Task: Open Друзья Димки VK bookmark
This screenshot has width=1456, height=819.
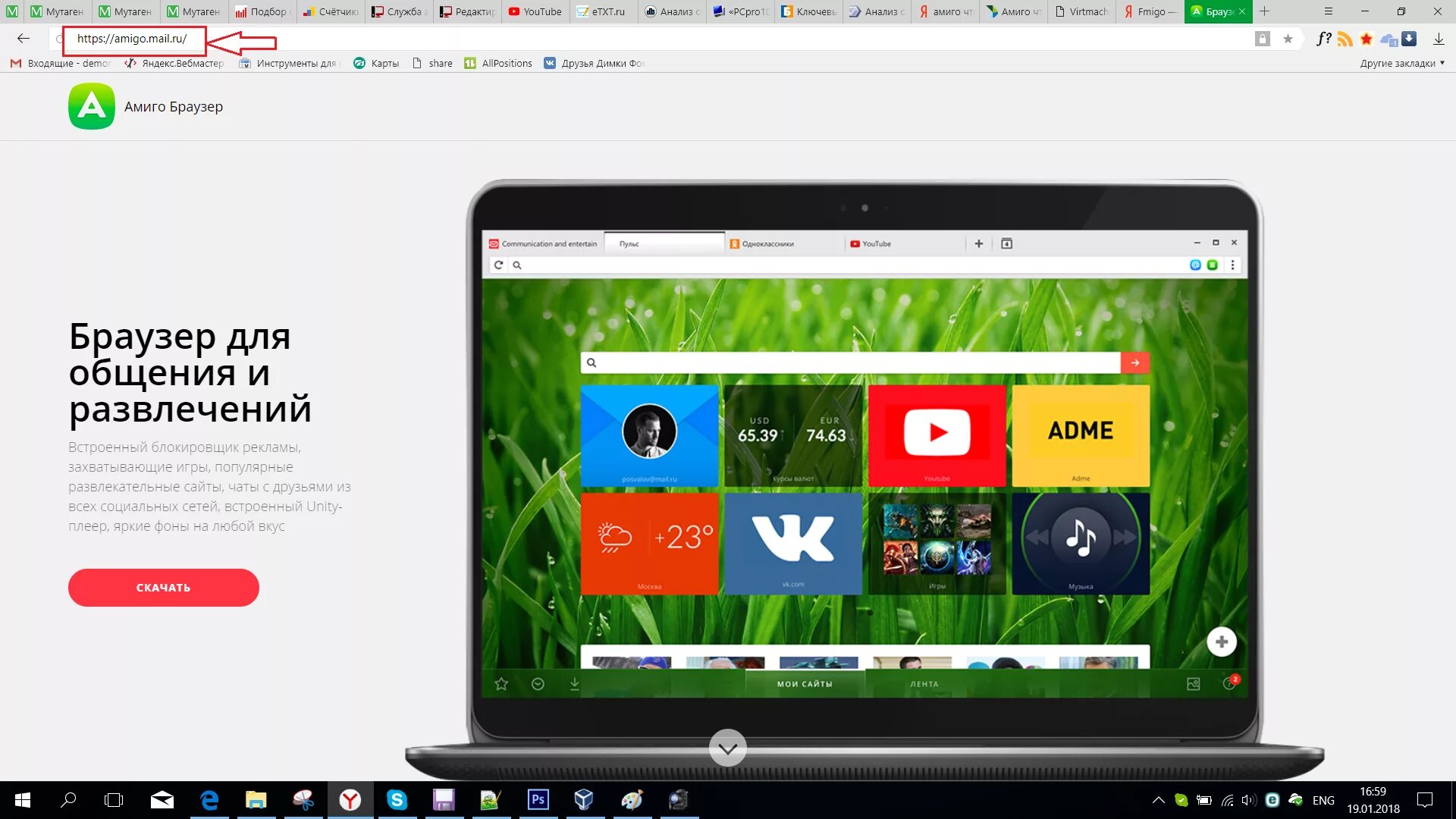Action: [x=594, y=64]
